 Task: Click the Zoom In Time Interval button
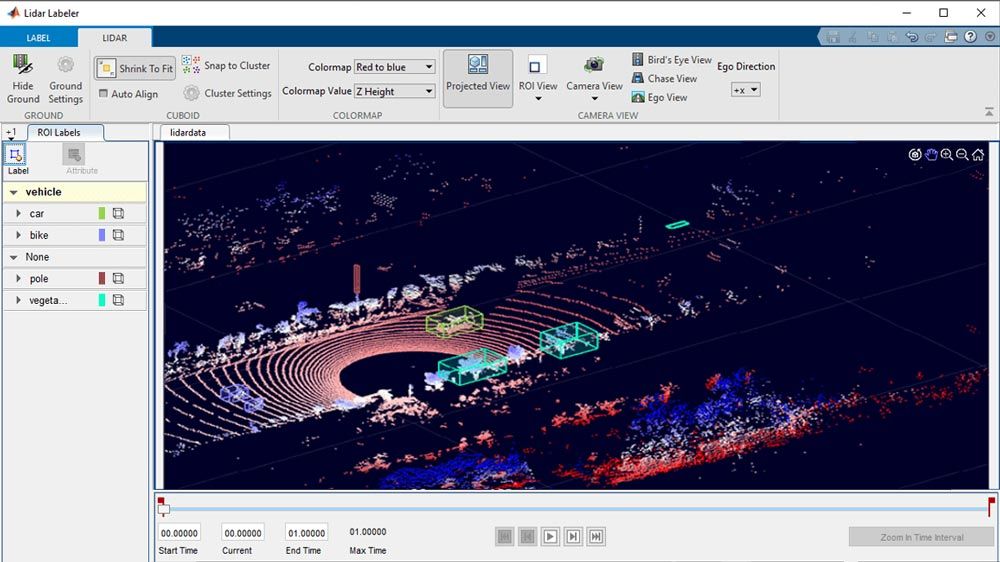pos(921,537)
